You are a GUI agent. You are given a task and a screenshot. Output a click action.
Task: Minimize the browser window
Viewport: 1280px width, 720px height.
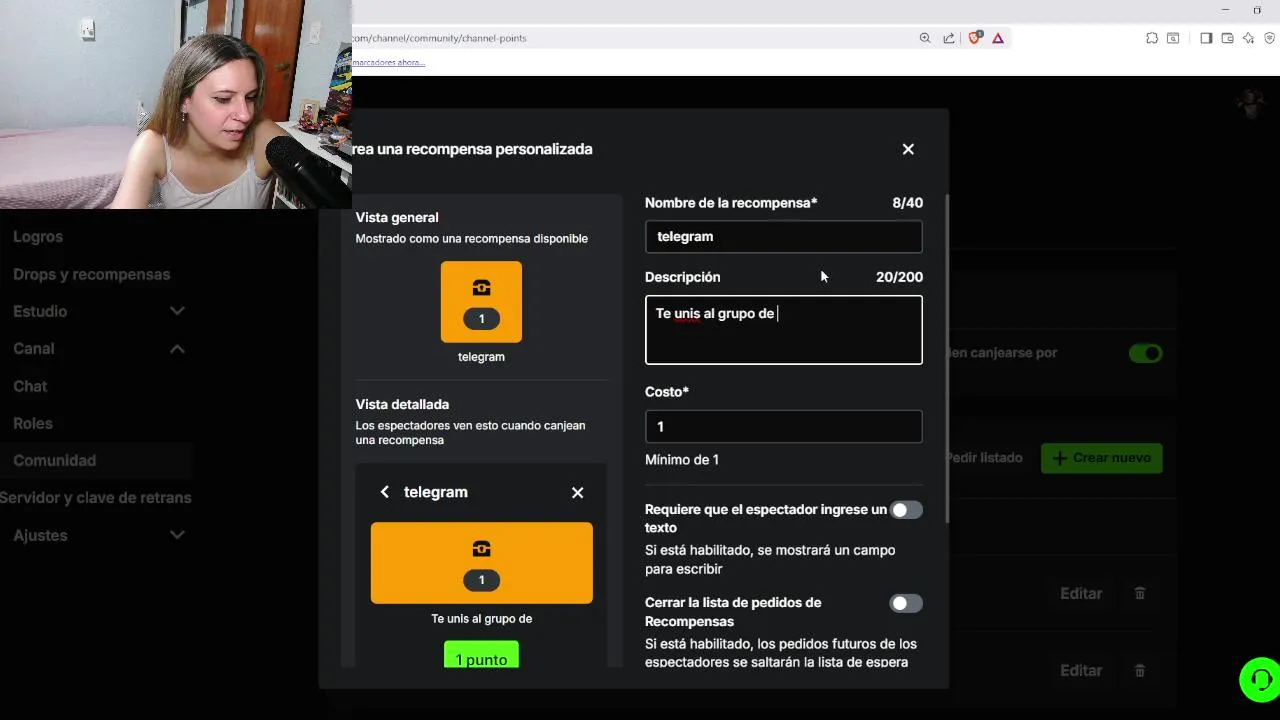coord(1225,10)
